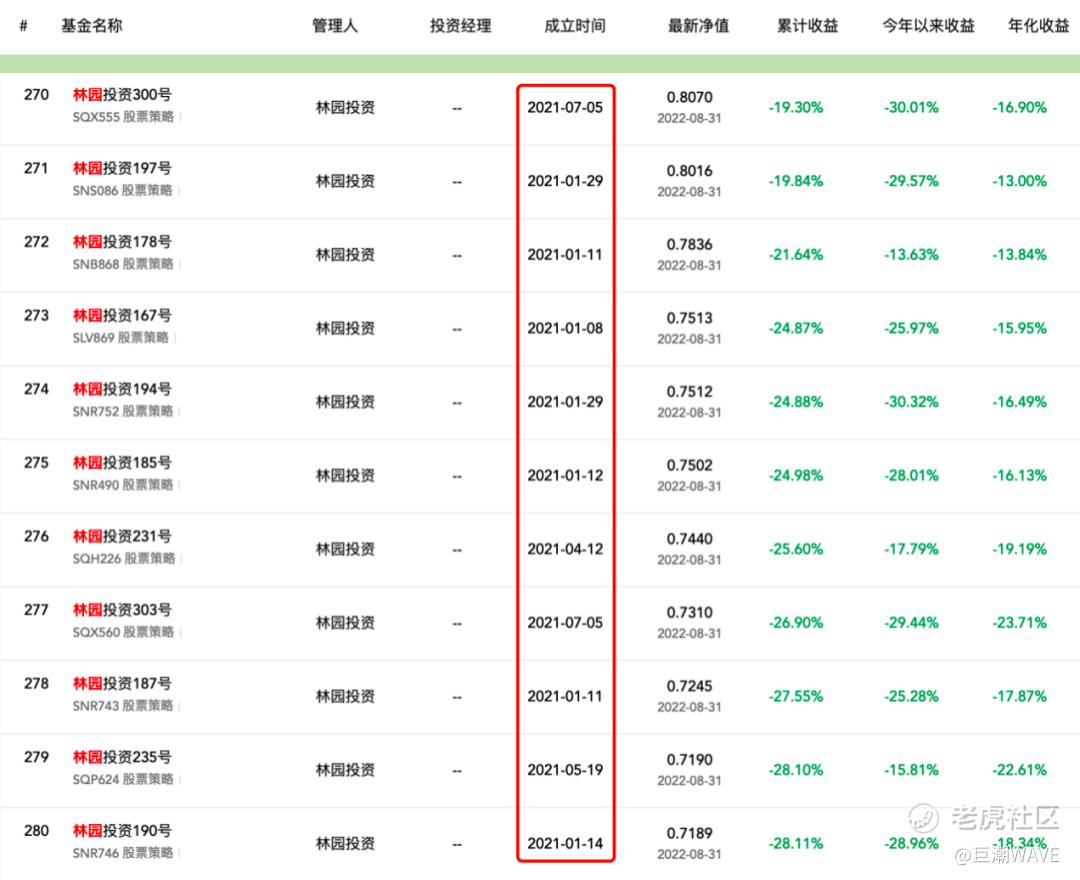Select fund code SQH226 股票策略
This screenshot has height=880, width=1080.
[x=124, y=560]
